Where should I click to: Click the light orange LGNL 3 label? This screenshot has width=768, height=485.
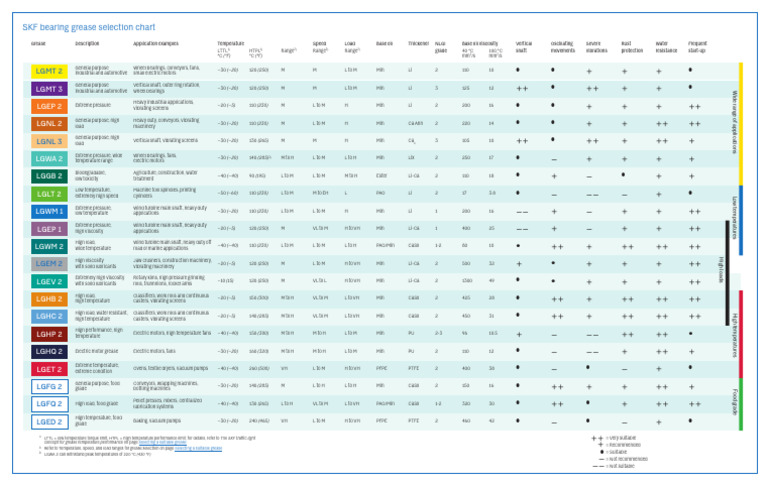click(x=49, y=141)
